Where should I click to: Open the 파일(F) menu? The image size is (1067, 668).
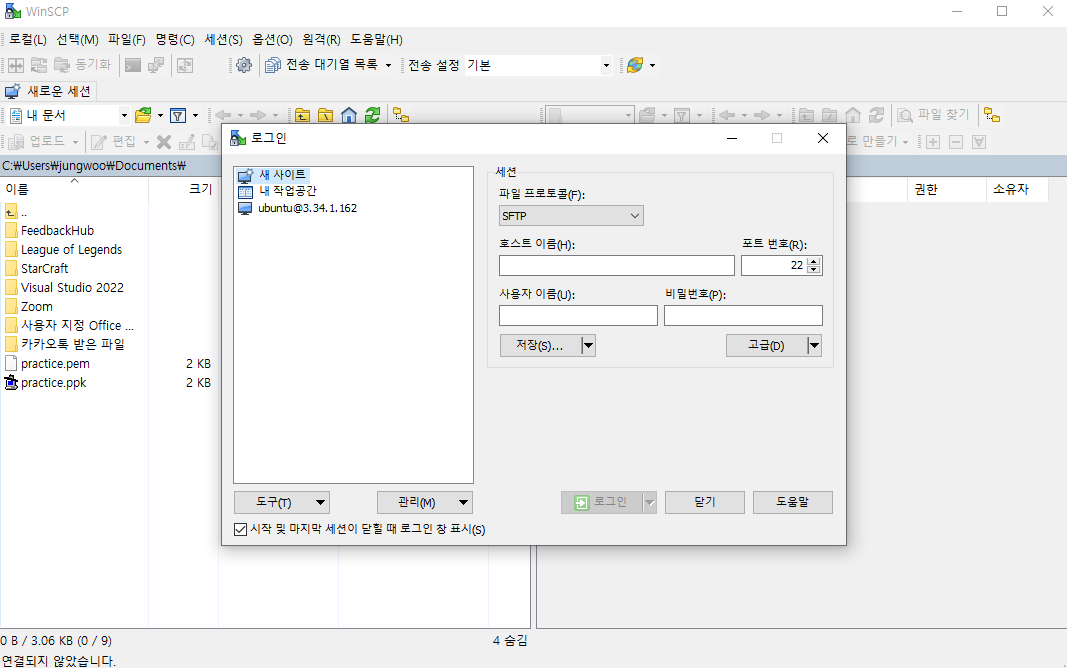pos(127,39)
